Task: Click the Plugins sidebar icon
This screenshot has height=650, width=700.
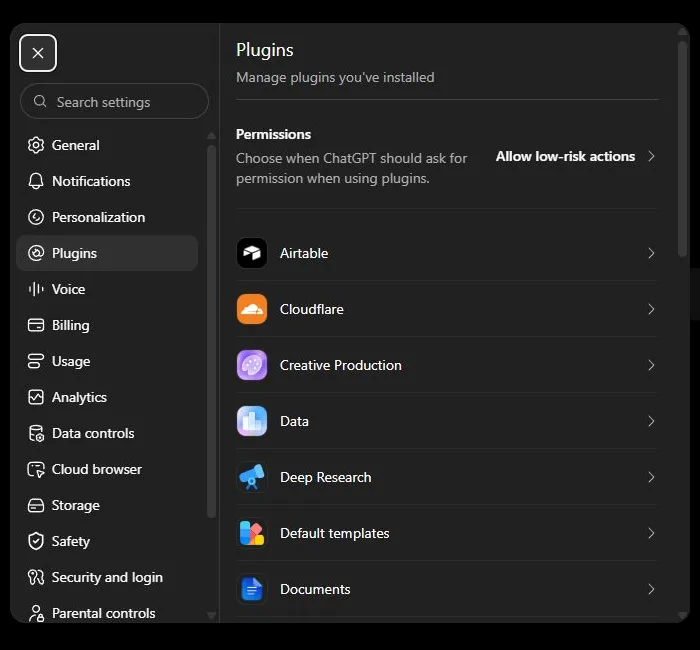Action: 36,253
